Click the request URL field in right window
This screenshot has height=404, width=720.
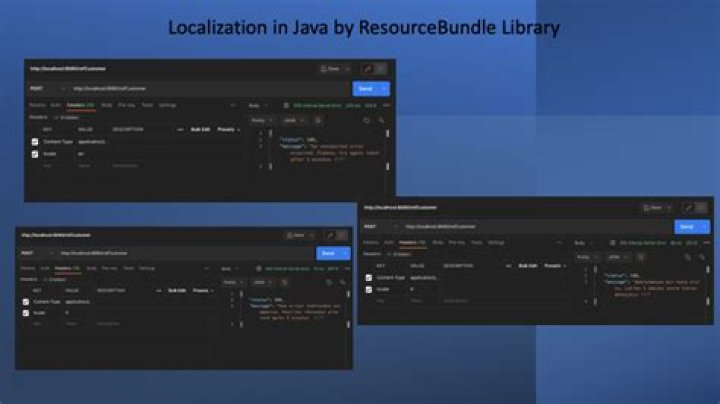[536, 226]
